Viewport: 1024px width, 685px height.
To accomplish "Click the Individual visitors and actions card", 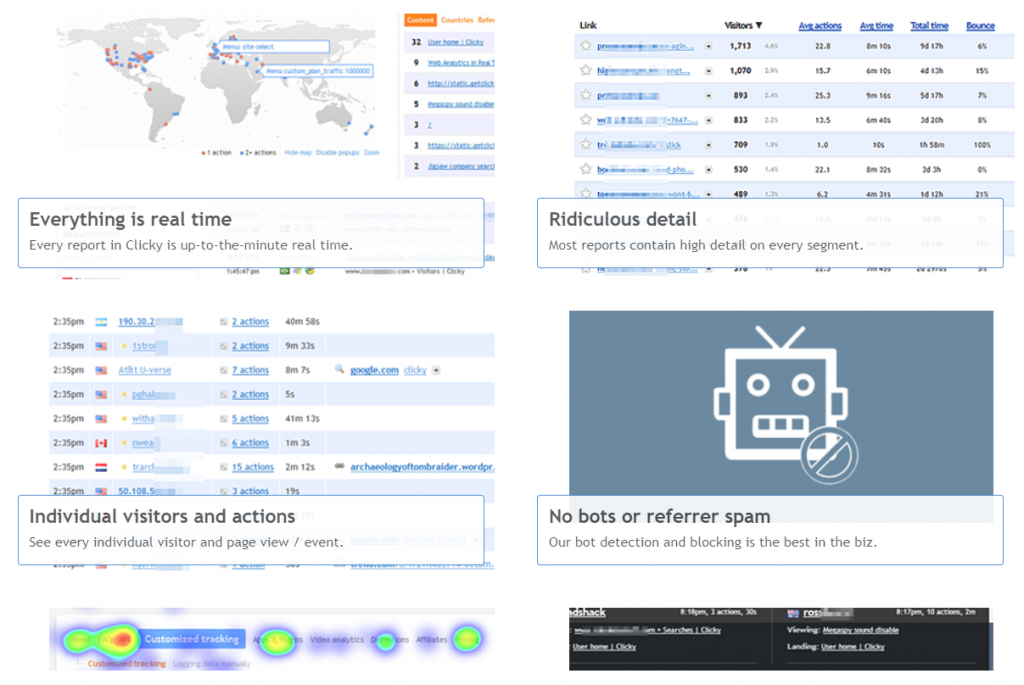I will [x=251, y=530].
